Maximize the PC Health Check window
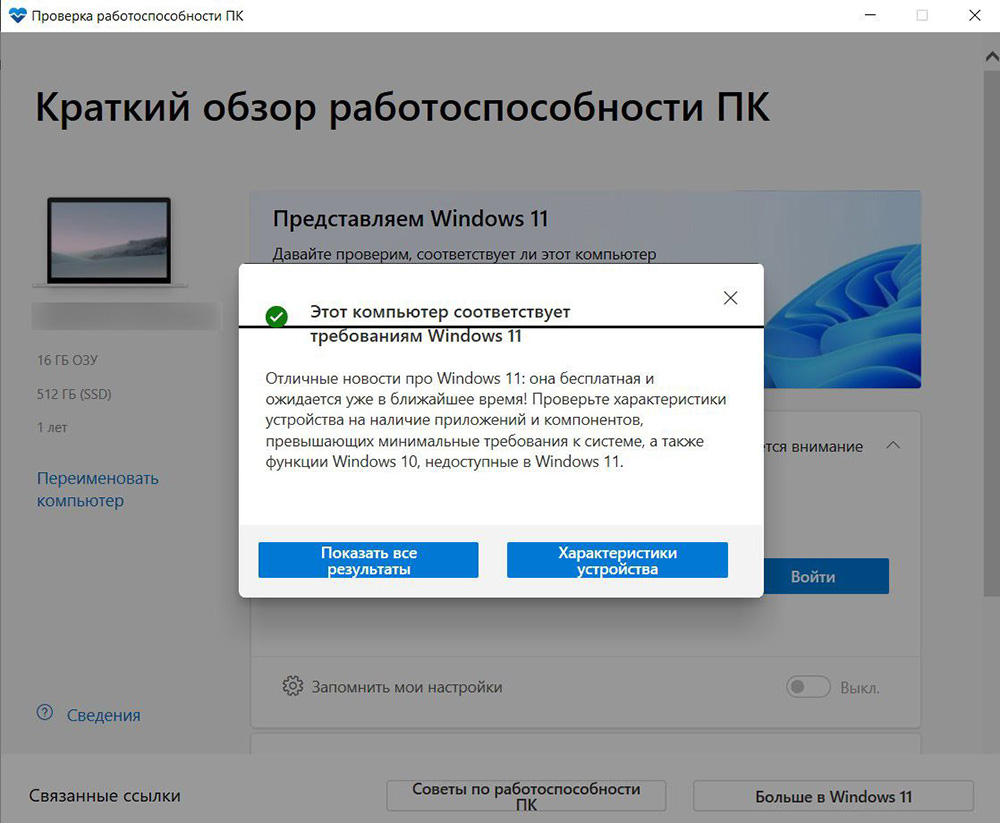 coord(921,16)
